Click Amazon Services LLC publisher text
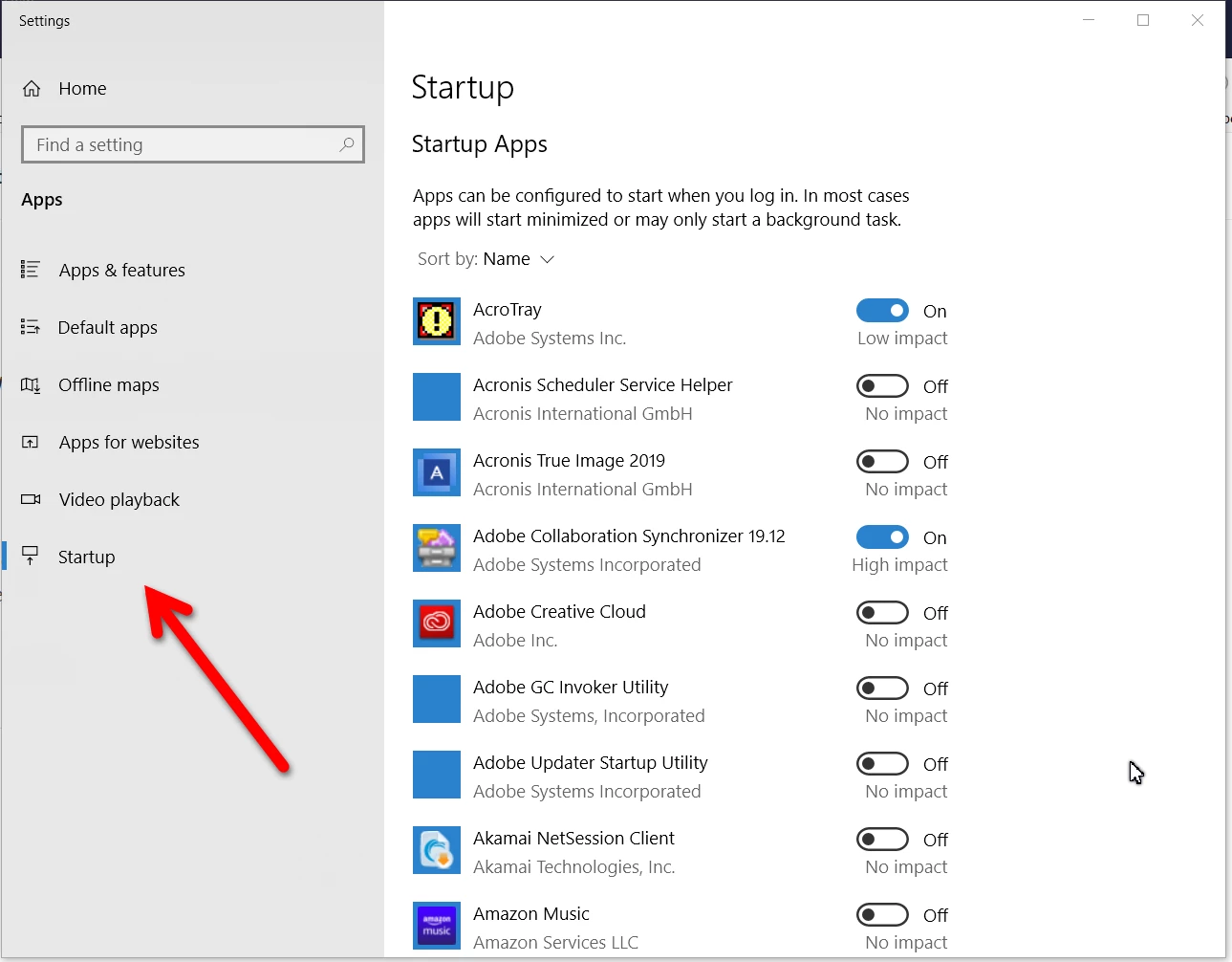 556,943
